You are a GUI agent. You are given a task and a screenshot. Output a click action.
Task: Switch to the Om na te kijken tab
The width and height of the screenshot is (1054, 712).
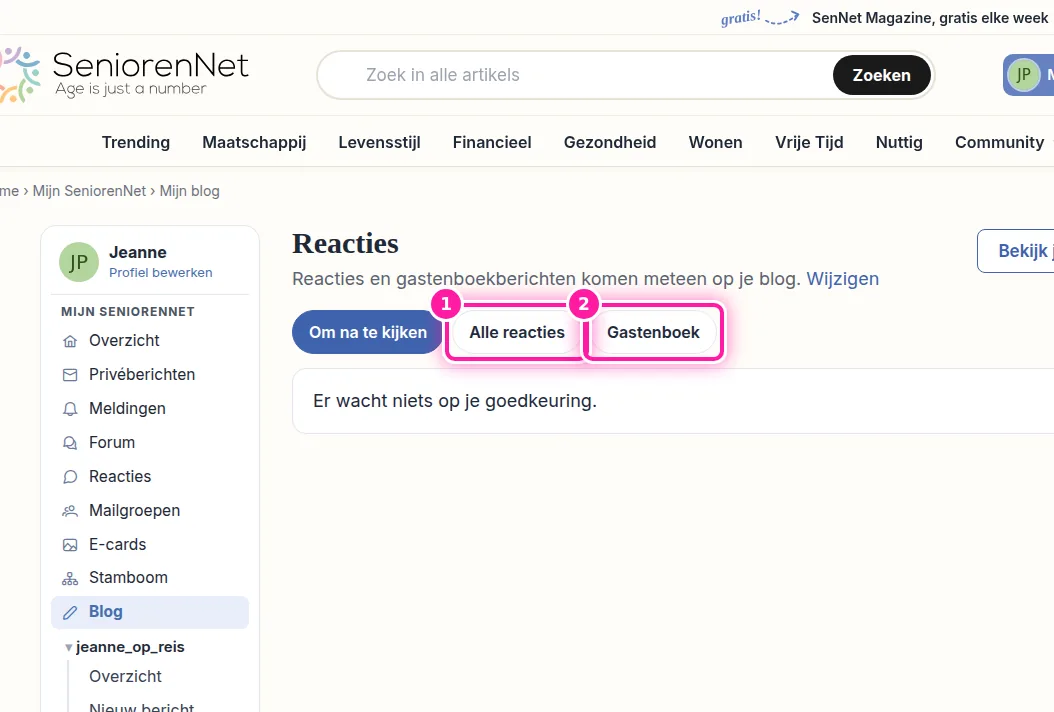coord(368,332)
